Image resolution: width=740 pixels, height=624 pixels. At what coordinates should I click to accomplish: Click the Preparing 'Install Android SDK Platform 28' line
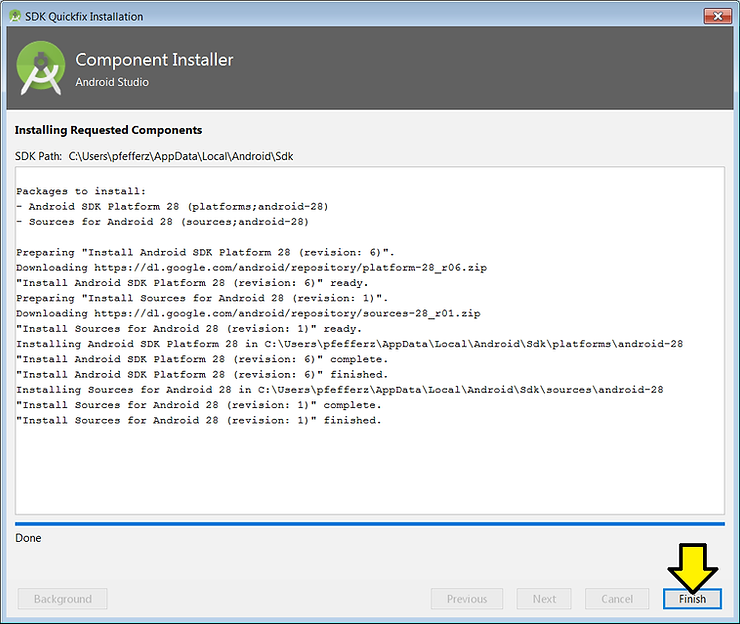pos(205,253)
